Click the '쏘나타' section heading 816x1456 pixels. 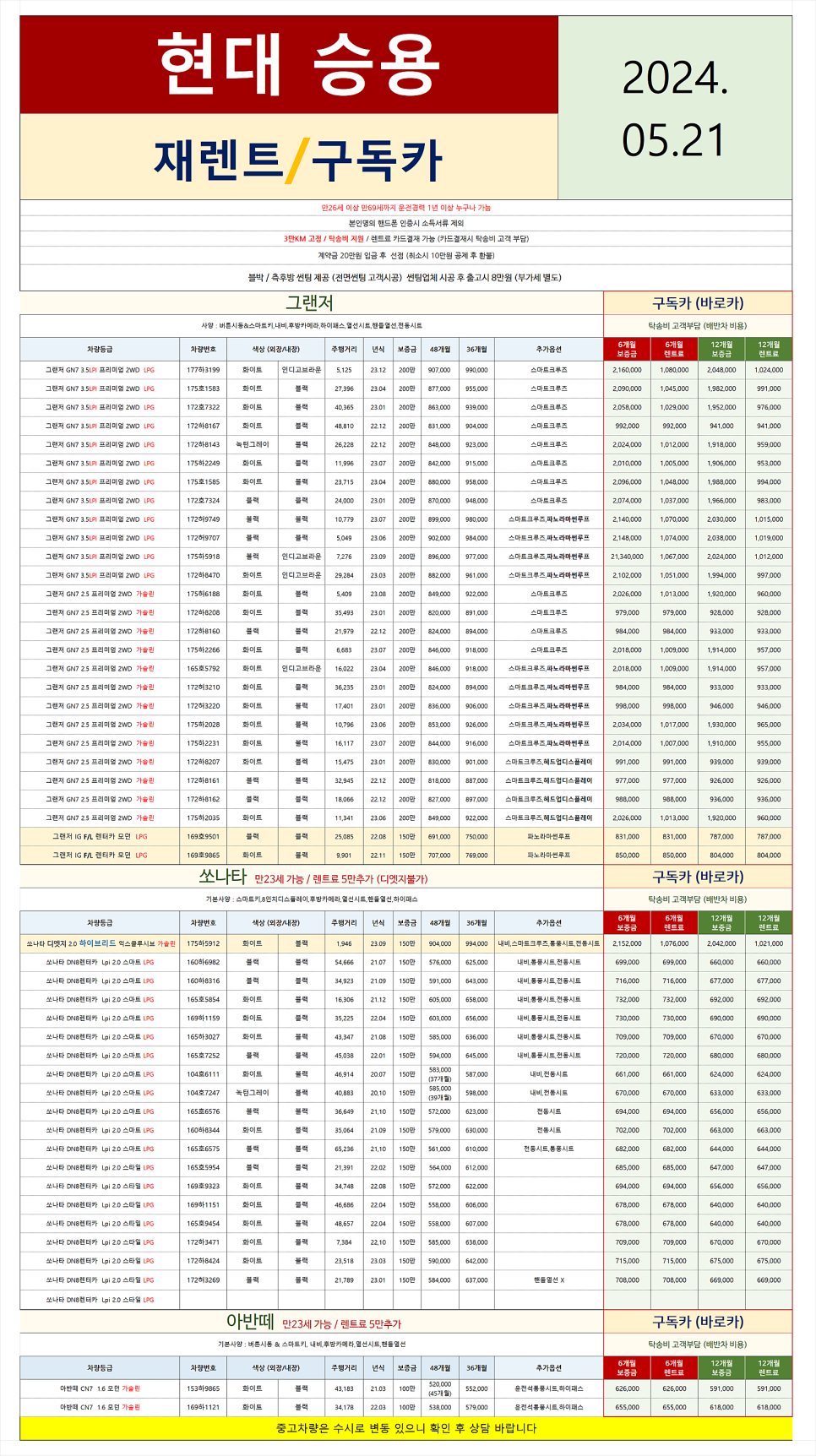pyautogui.click(x=222, y=877)
